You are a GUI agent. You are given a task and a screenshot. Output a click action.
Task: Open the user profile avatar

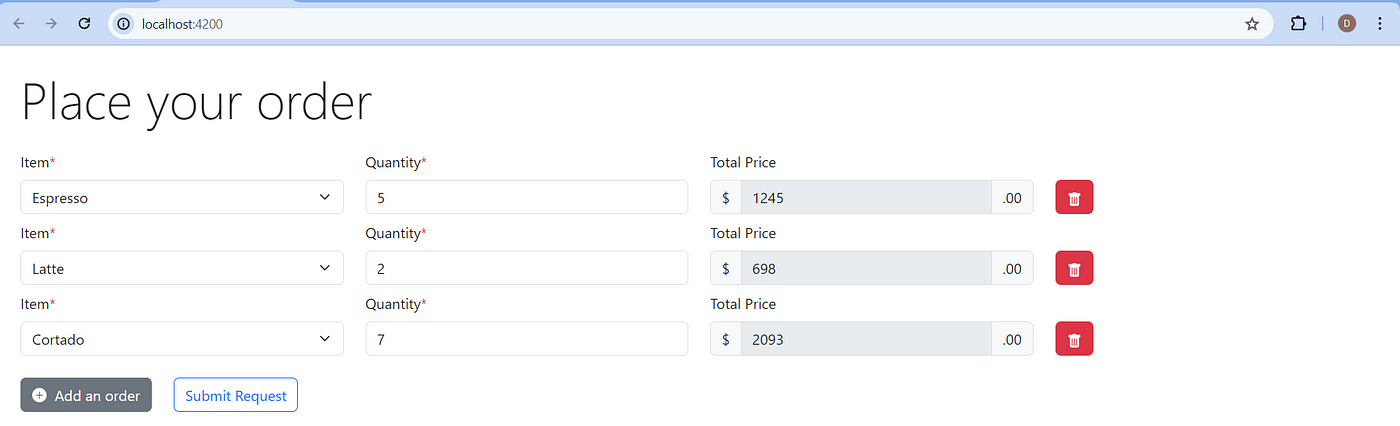(1347, 23)
